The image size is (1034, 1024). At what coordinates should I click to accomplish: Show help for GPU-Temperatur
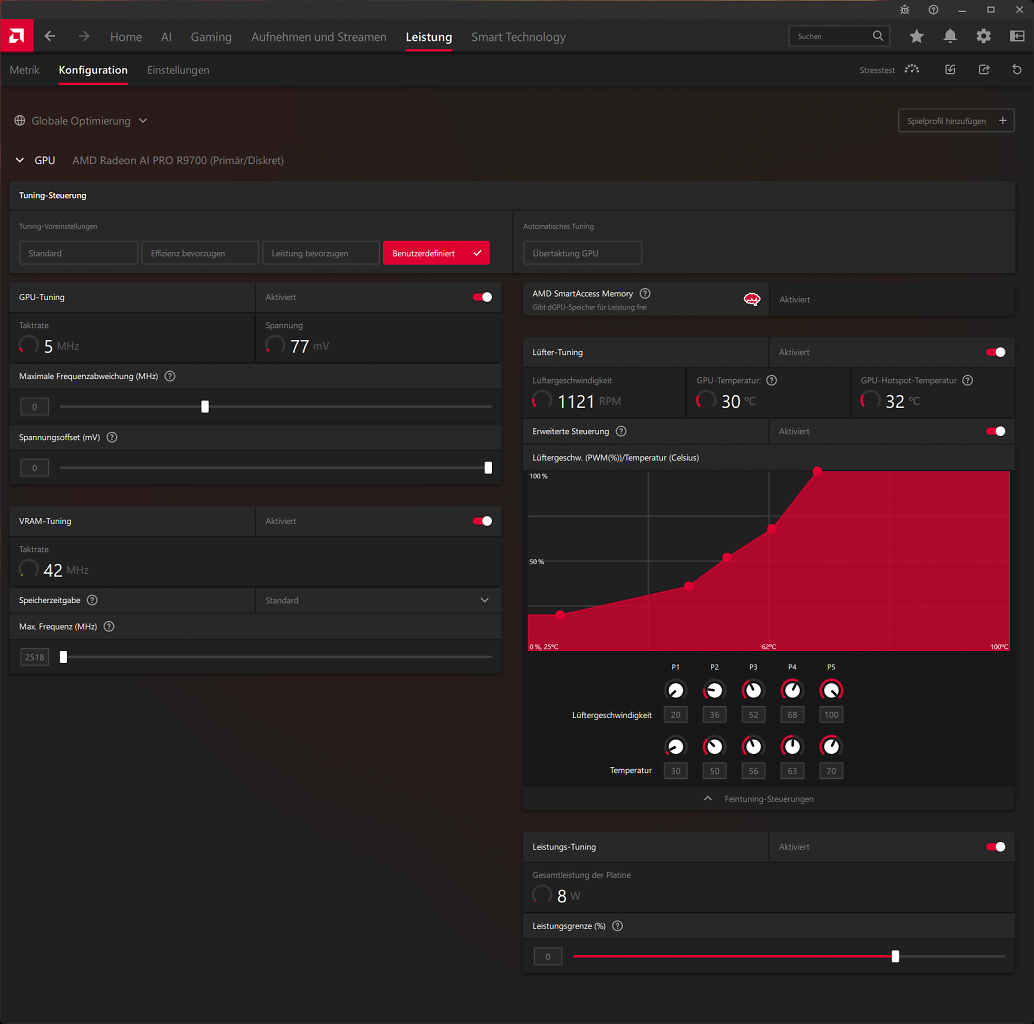tap(772, 380)
